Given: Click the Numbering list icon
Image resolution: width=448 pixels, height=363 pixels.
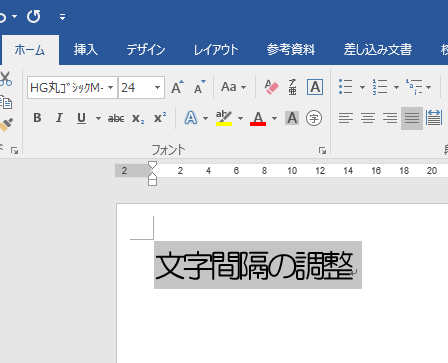Looking at the screenshot, I should coord(380,87).
